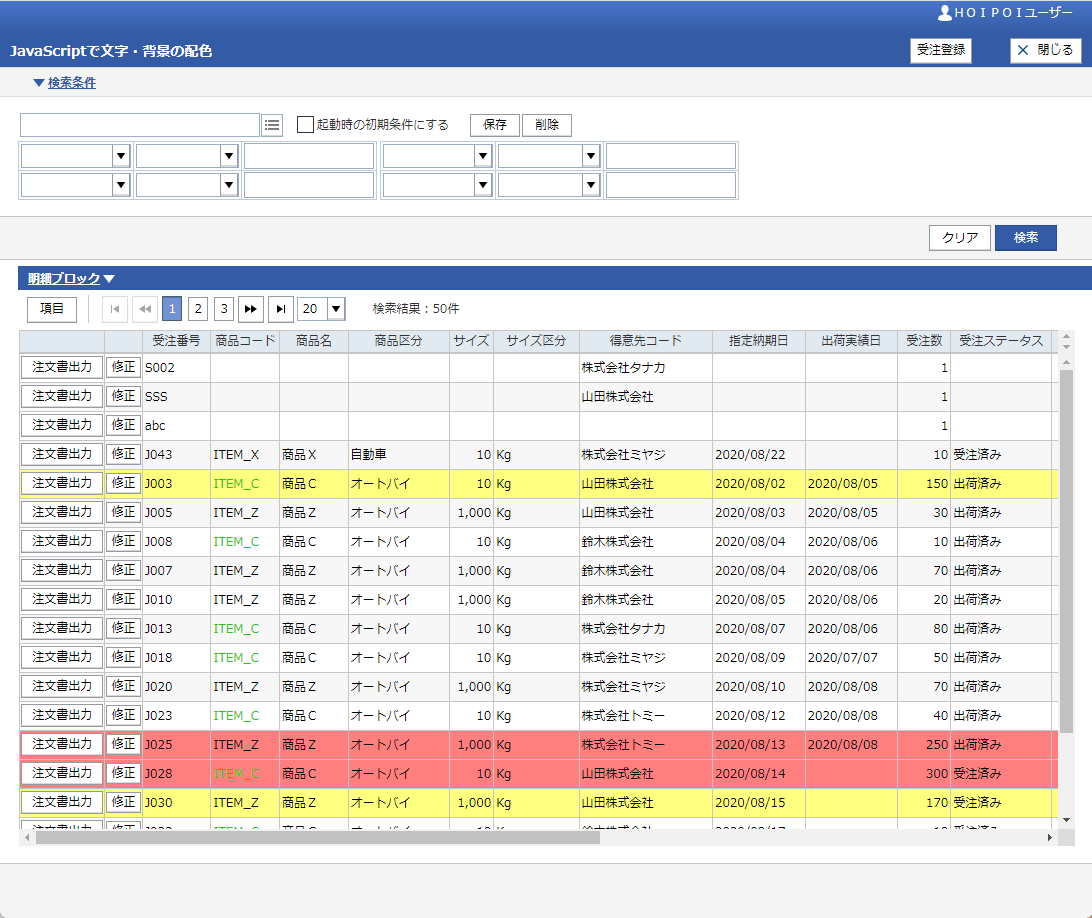Viewport: 1092px width, 918px height.
Task: Open first row fourth condition dropdown
Action: pos(483,156)
